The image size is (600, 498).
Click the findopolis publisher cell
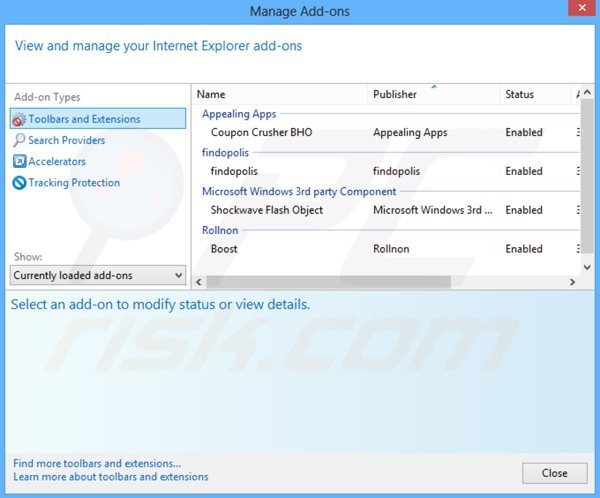pyautogui.click(x=396, y=171)
